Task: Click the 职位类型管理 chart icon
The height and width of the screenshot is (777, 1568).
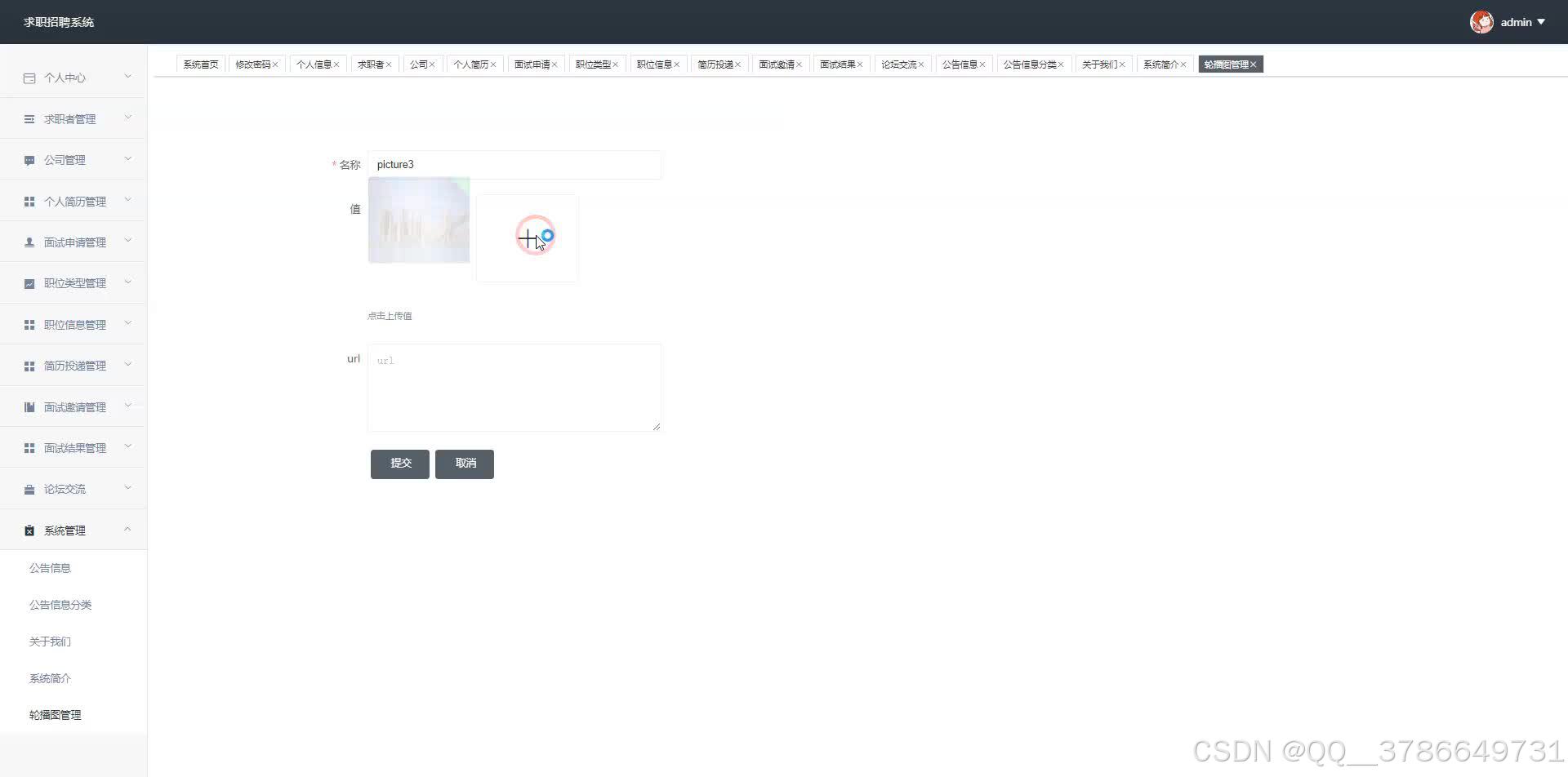Action: tap(29, 284)
